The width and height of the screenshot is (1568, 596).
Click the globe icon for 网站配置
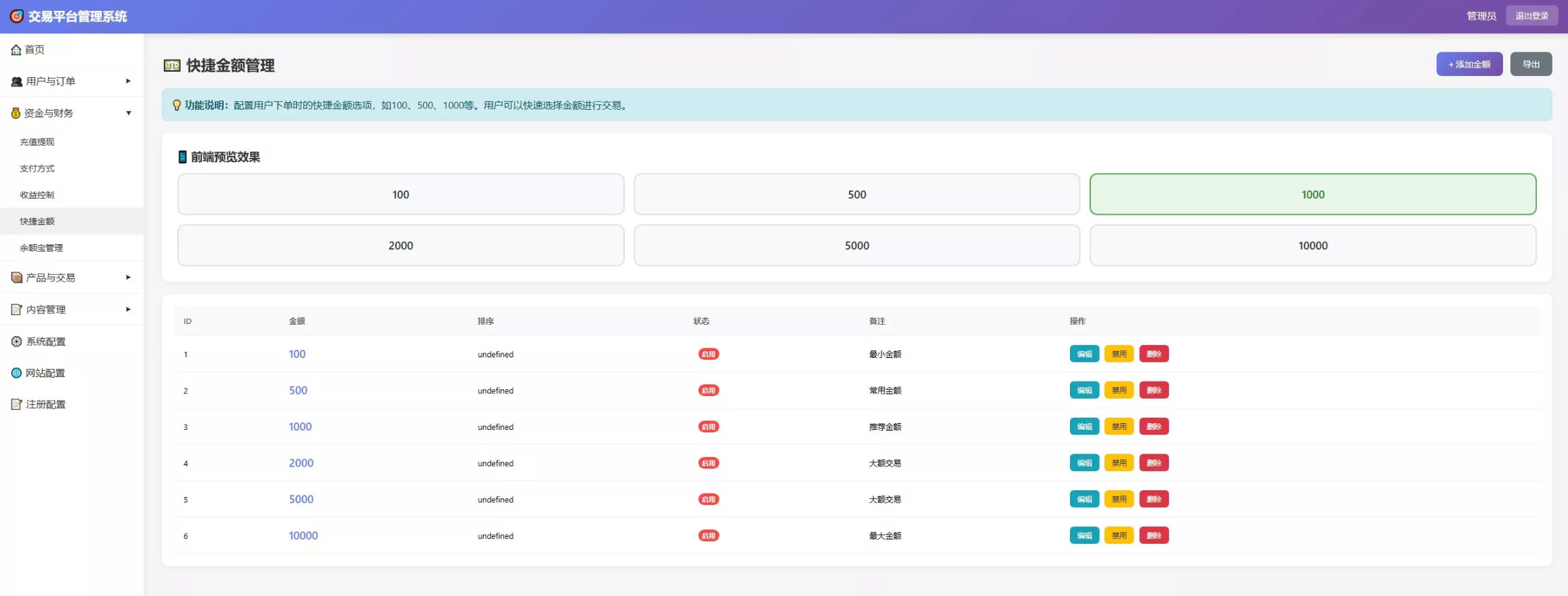17,373
